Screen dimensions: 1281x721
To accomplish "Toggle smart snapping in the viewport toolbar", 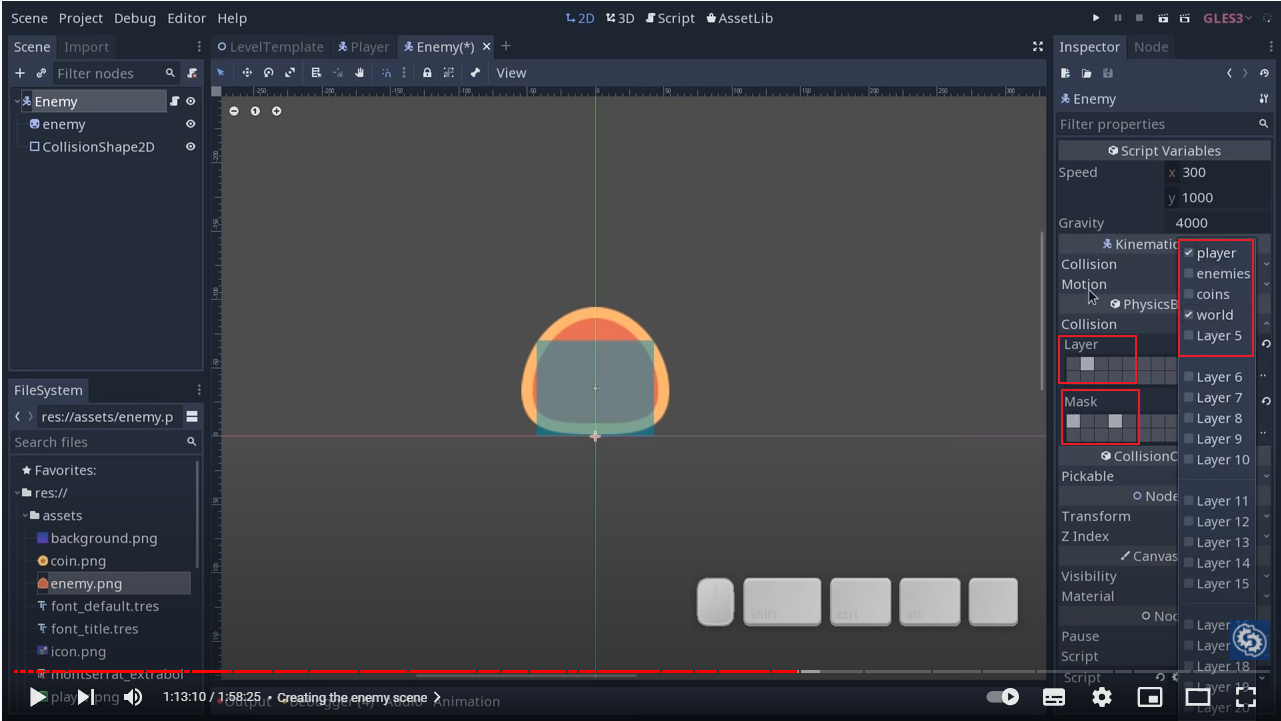I will (x=386, y=73).
